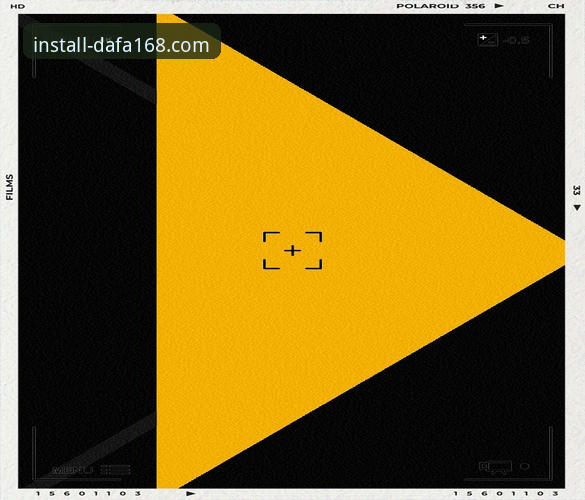The height and width of the screenshot is (500, 585).
Task: Click the small play arrow below the triangle
Action: point(191,493)
